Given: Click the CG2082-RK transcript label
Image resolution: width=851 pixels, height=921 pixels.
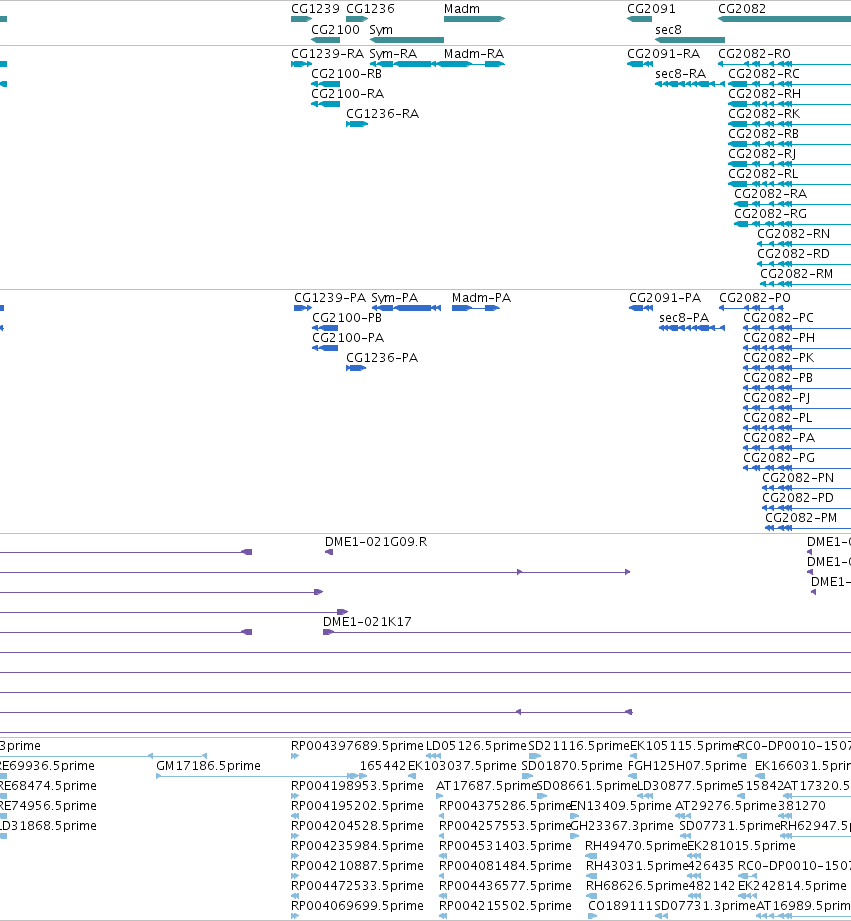Looking at the screenshot, I should click(x=763, y=114).
